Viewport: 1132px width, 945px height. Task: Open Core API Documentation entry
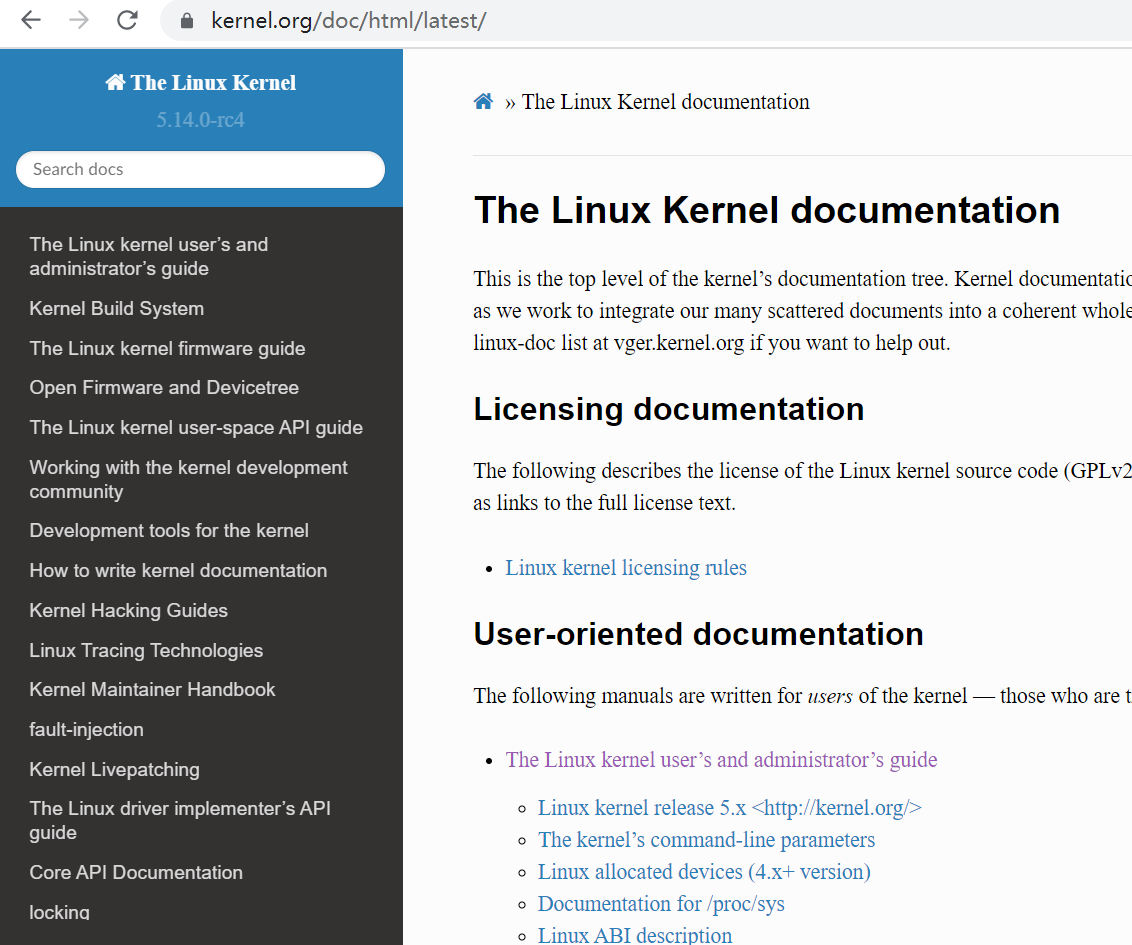pyautogui.click(x=136, y=872)
